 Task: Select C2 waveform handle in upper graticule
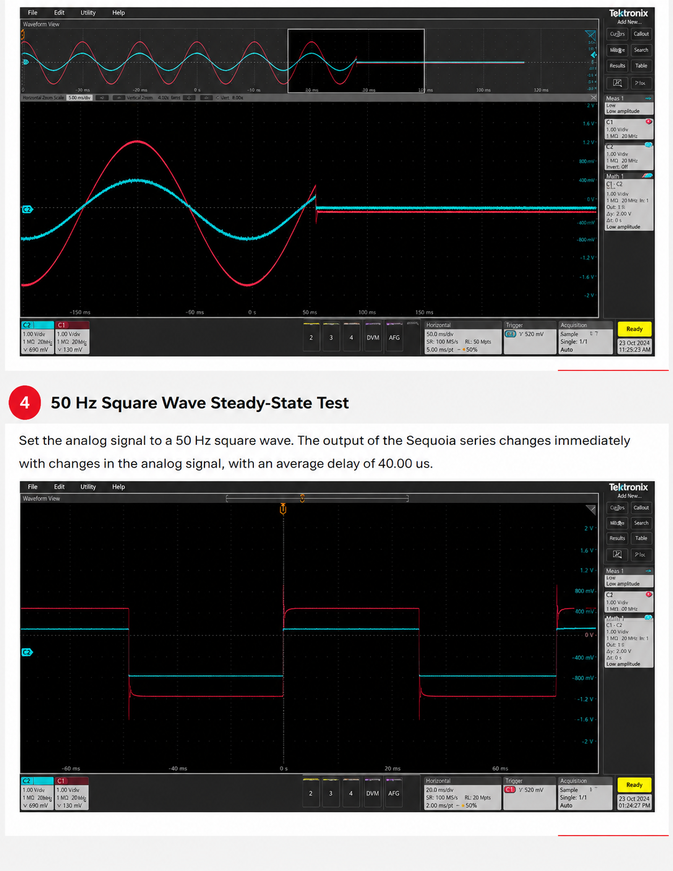(27, 209)
